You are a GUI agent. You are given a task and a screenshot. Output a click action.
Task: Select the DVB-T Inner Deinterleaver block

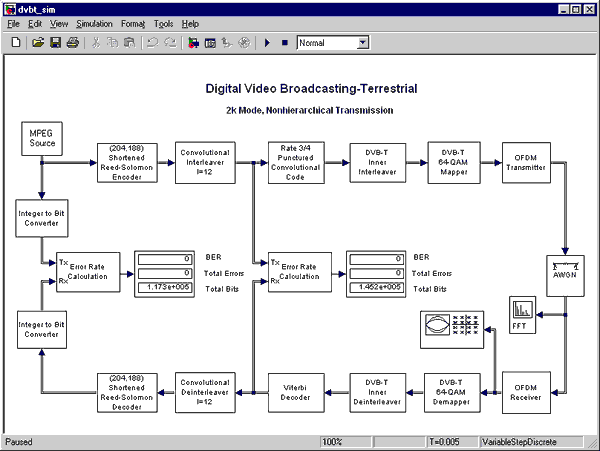click(x=377, y=392)
